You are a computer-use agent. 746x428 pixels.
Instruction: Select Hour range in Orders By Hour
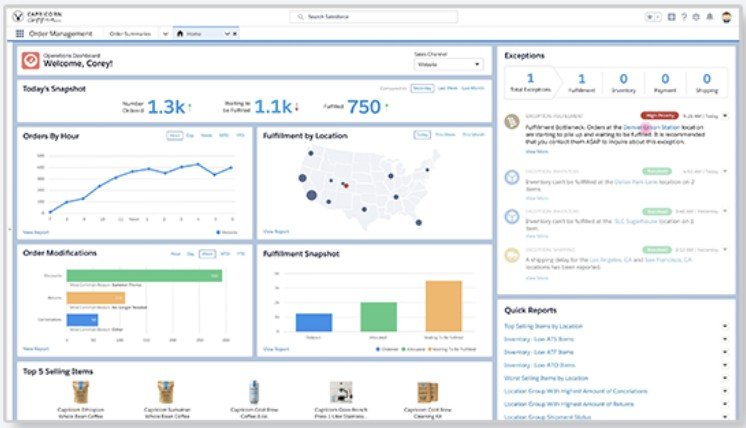[x=175, y=136]
